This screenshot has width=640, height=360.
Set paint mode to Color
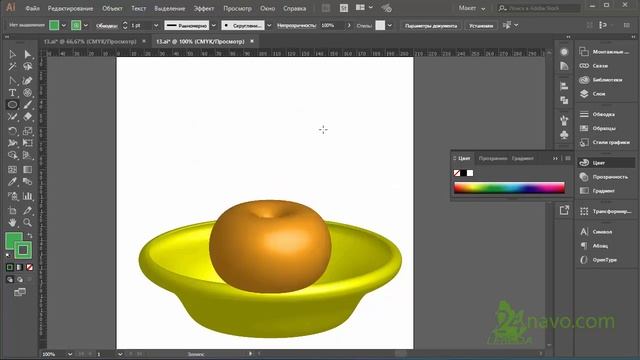pyautogui.click(x=10, y=267)
